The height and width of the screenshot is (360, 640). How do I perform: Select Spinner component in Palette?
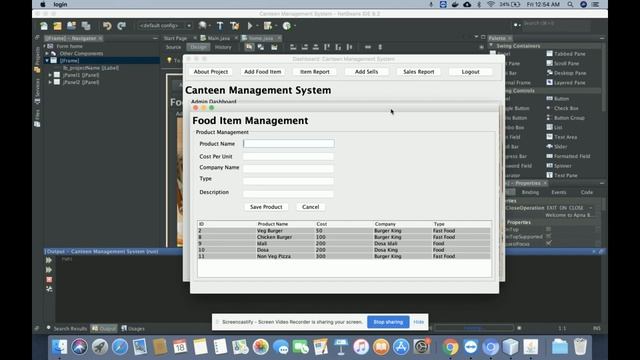tap(558, 166)
